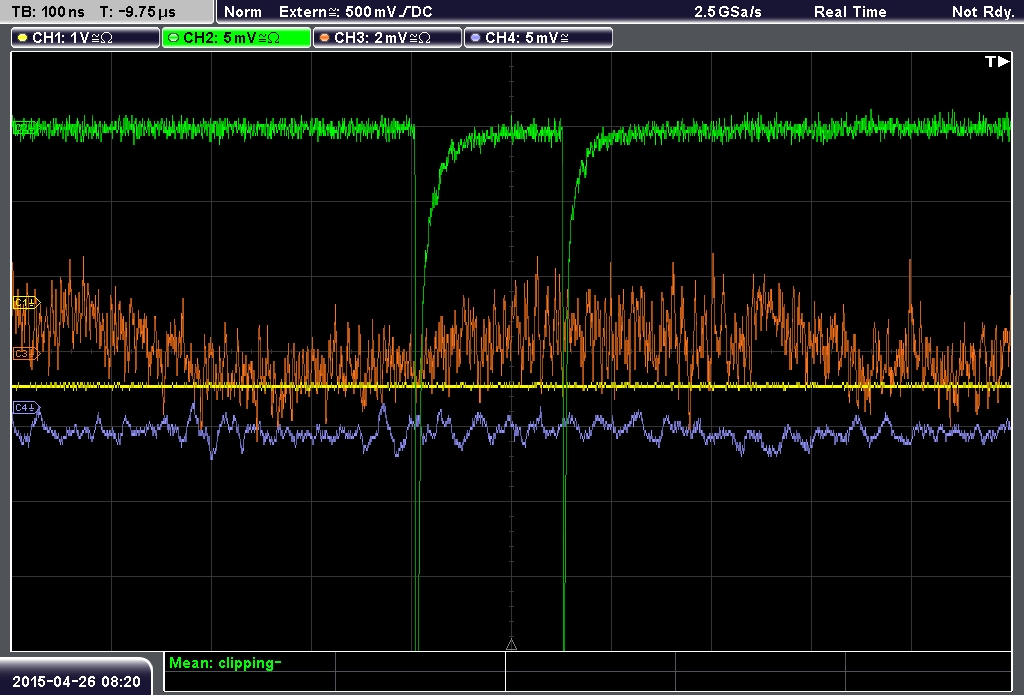Screen dimensions: 1024x695
Task: Select the CH1: 1V channel tab
Action: 86,38
